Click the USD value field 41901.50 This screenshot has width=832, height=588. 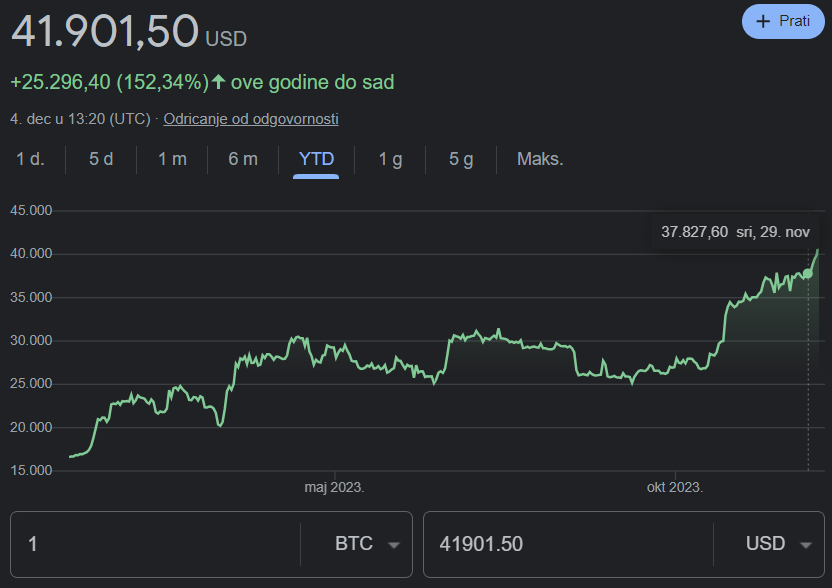click(568, 544)
